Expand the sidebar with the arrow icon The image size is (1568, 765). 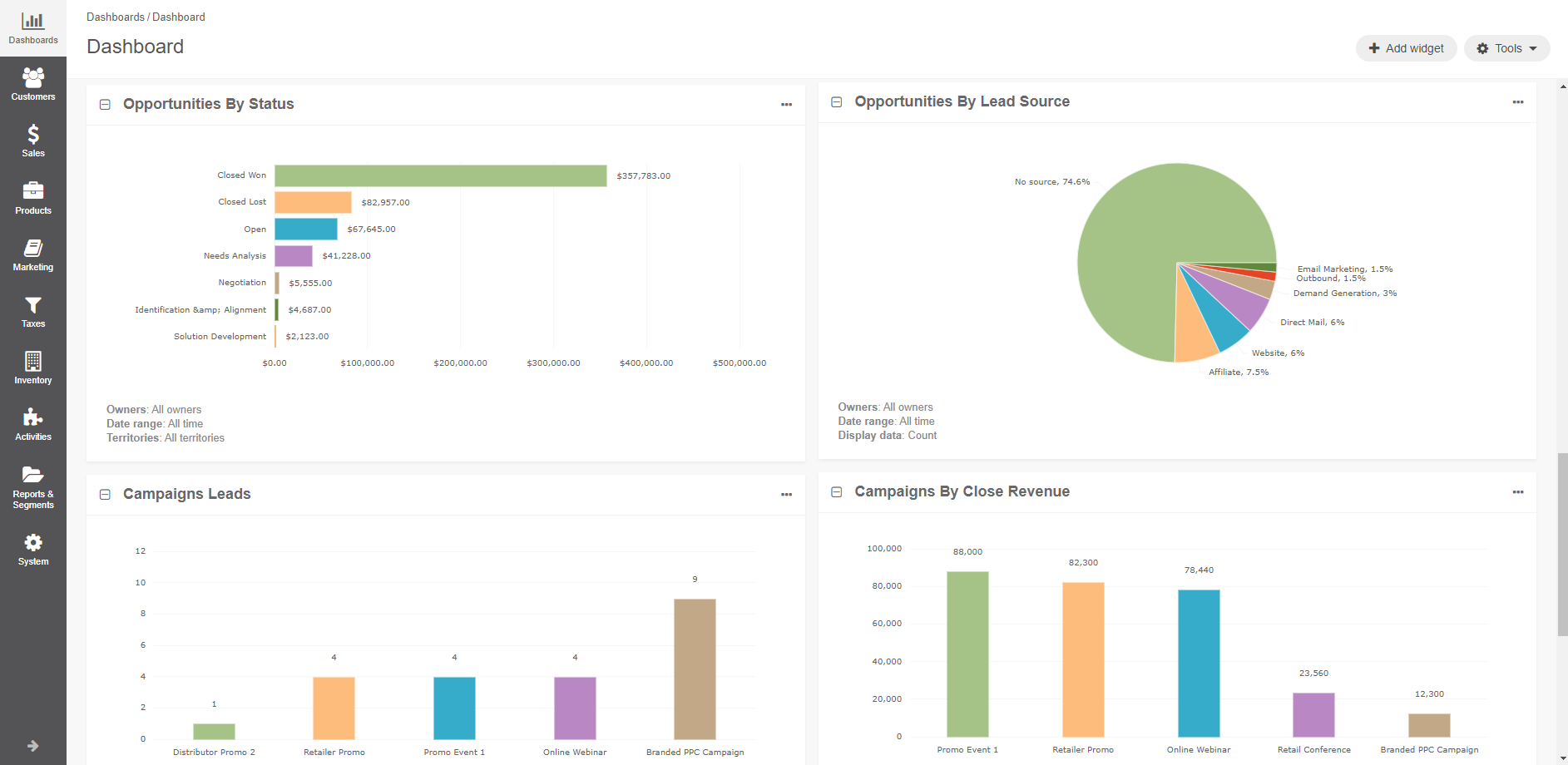[x=33, y=746]
